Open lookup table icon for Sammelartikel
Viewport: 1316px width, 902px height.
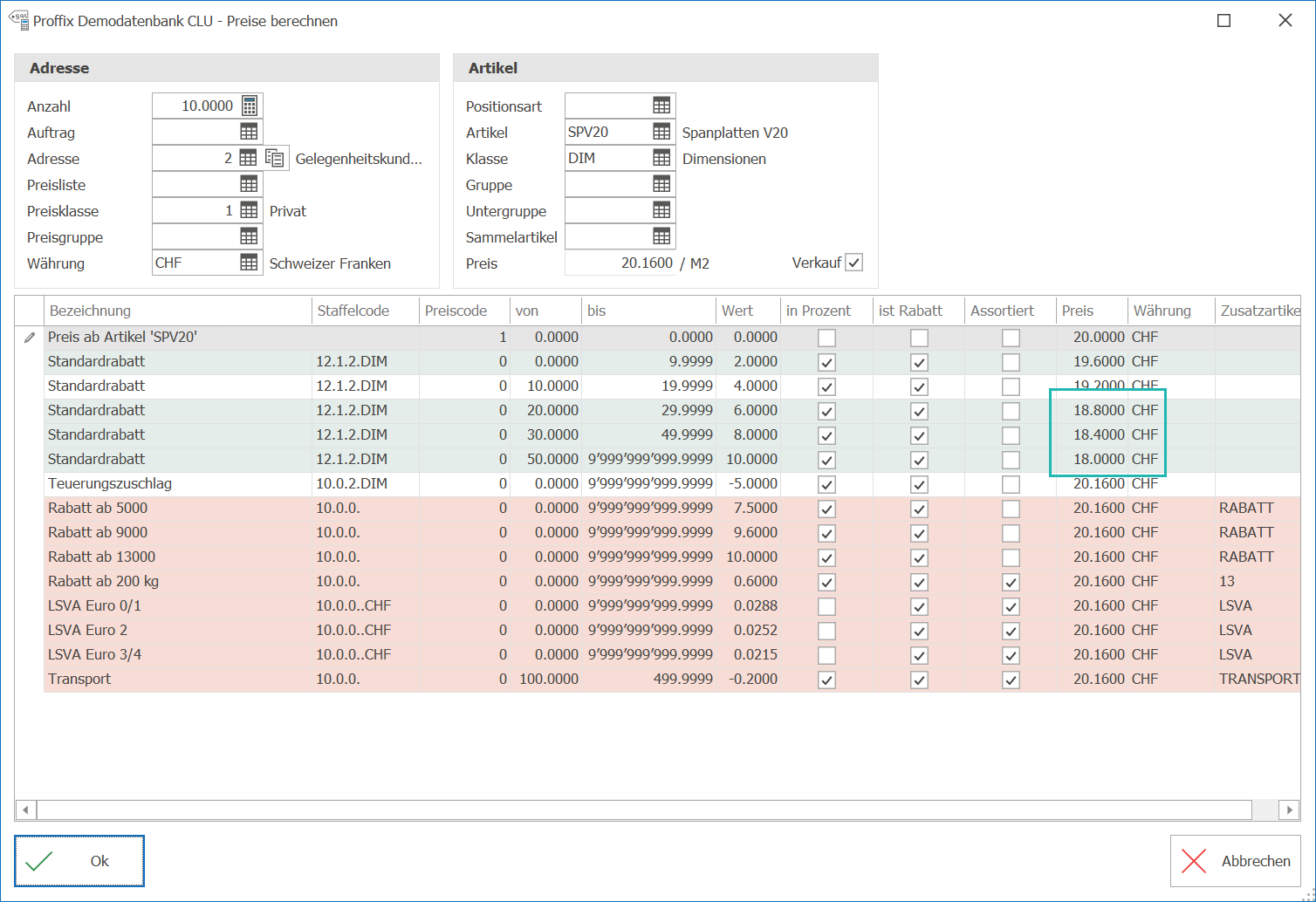pyautogui.click(x=661, y=236)
